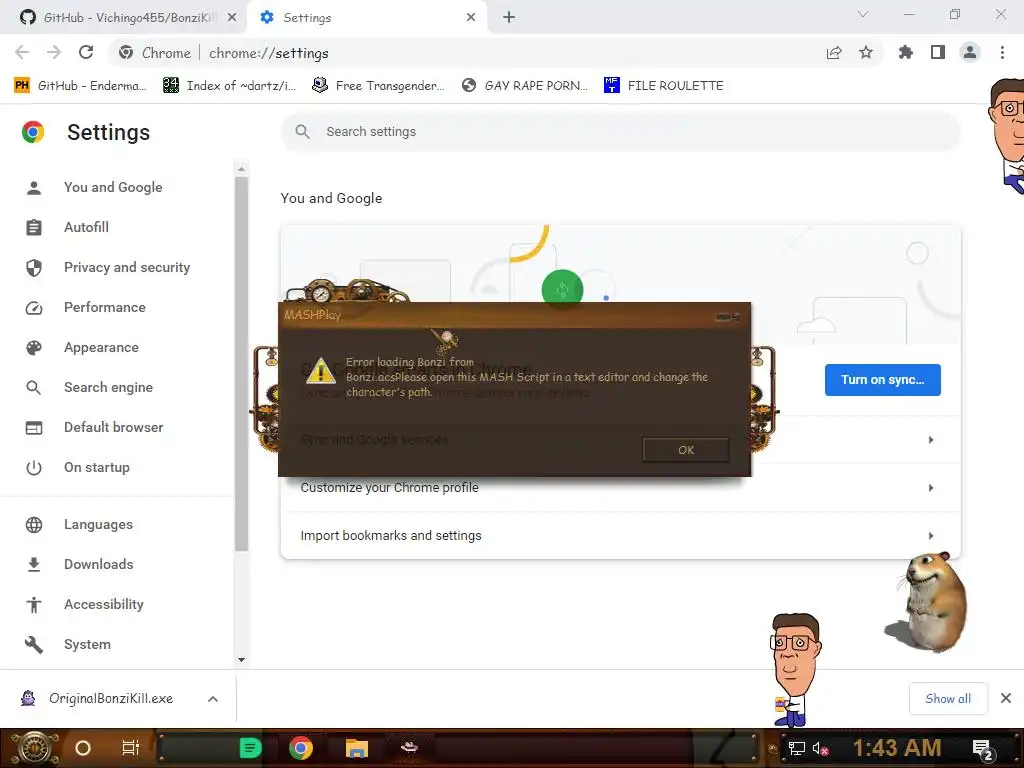Toggle the side panel icon
This screenshot has width=1024, height=768.
tap(938, 53)
